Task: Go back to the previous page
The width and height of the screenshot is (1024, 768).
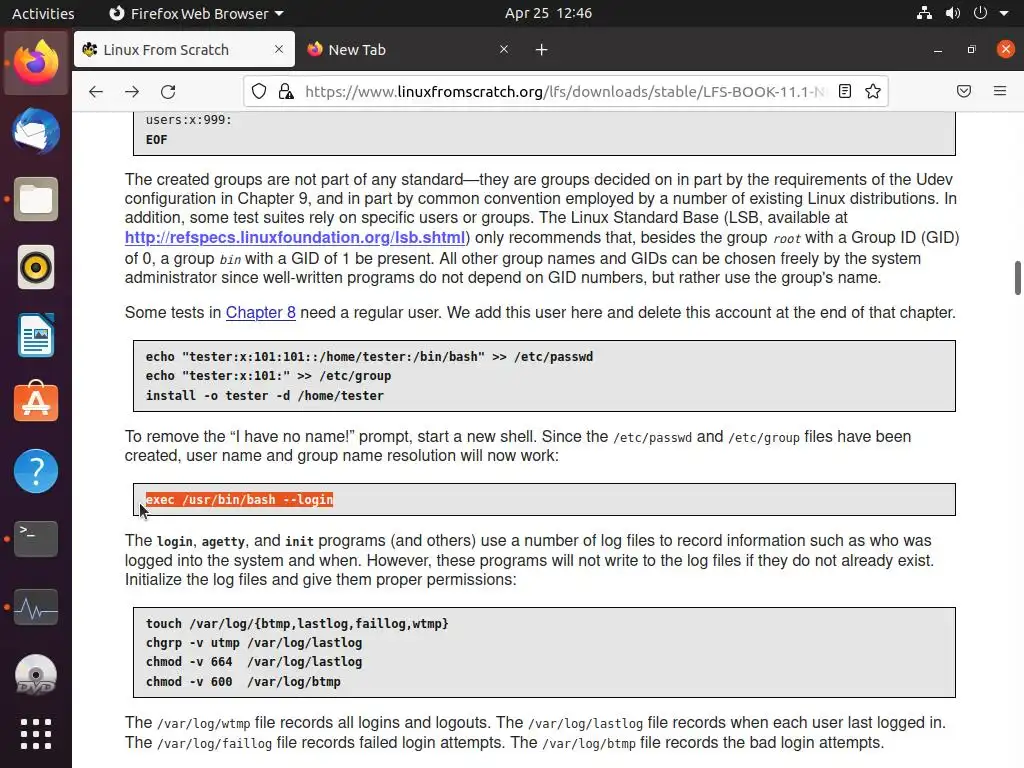Action: 96,91
